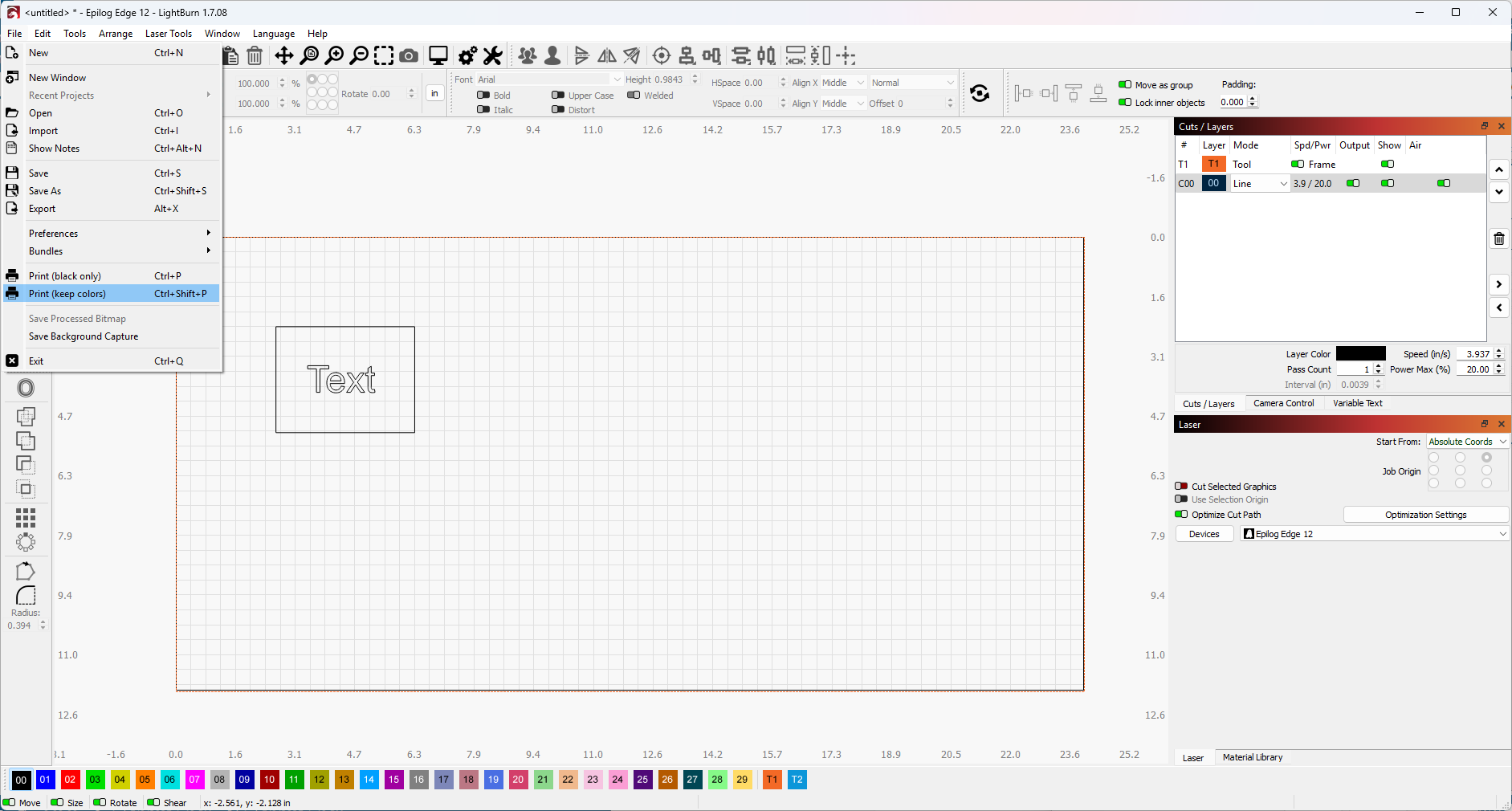Expand the Epilog Edge 12 device dropdown
This screenshot has width=1512, height=811.
[x=1374, y=534]
